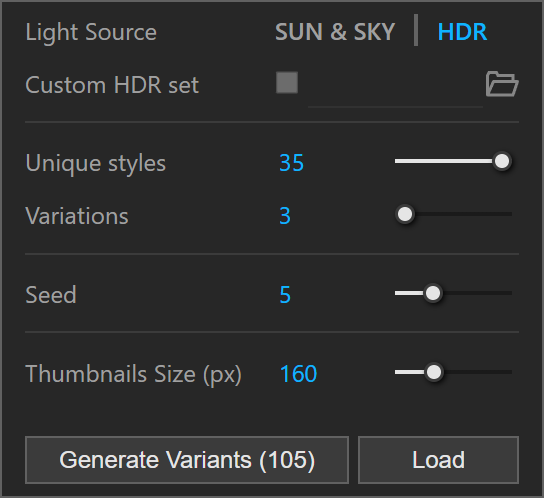Switch light source to SUN & SKY

[335, 32]
